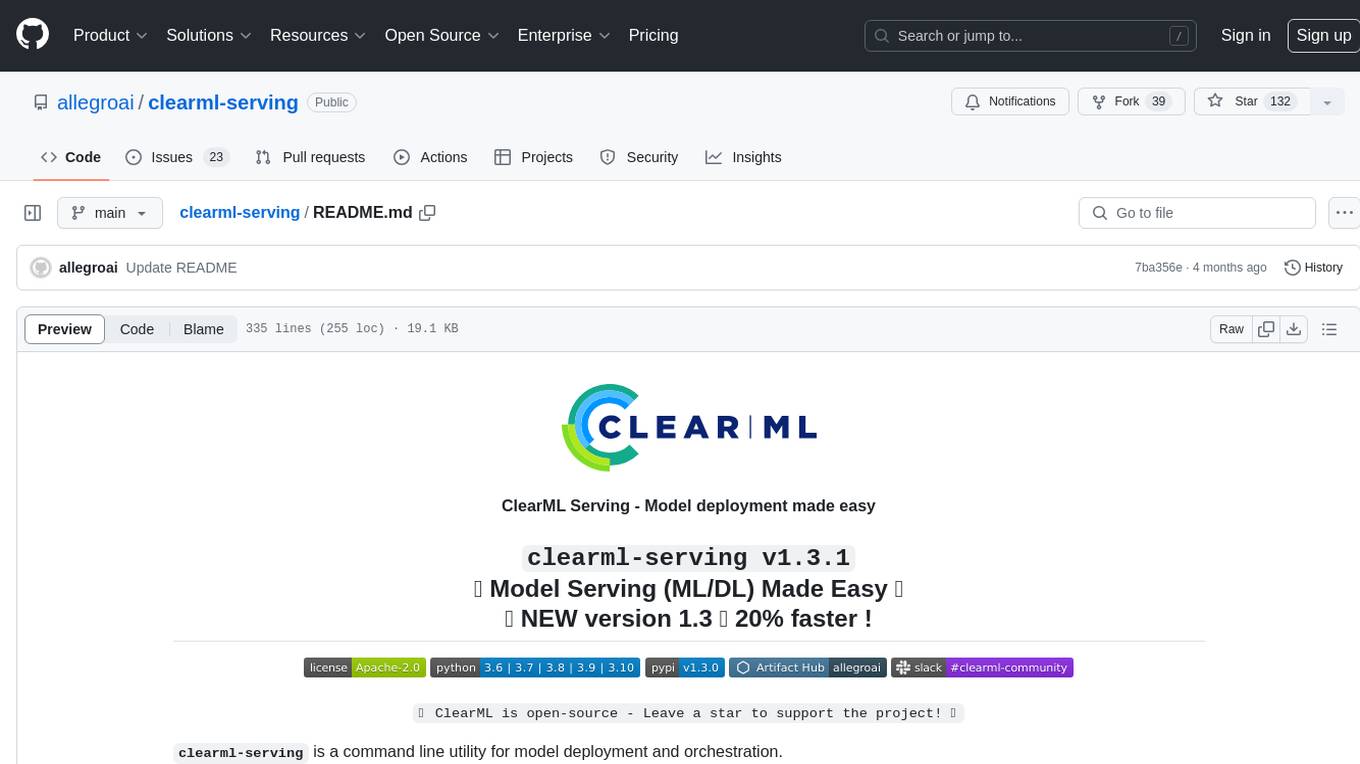
Task: Expand the Resources menu
Action: (317, 35)
